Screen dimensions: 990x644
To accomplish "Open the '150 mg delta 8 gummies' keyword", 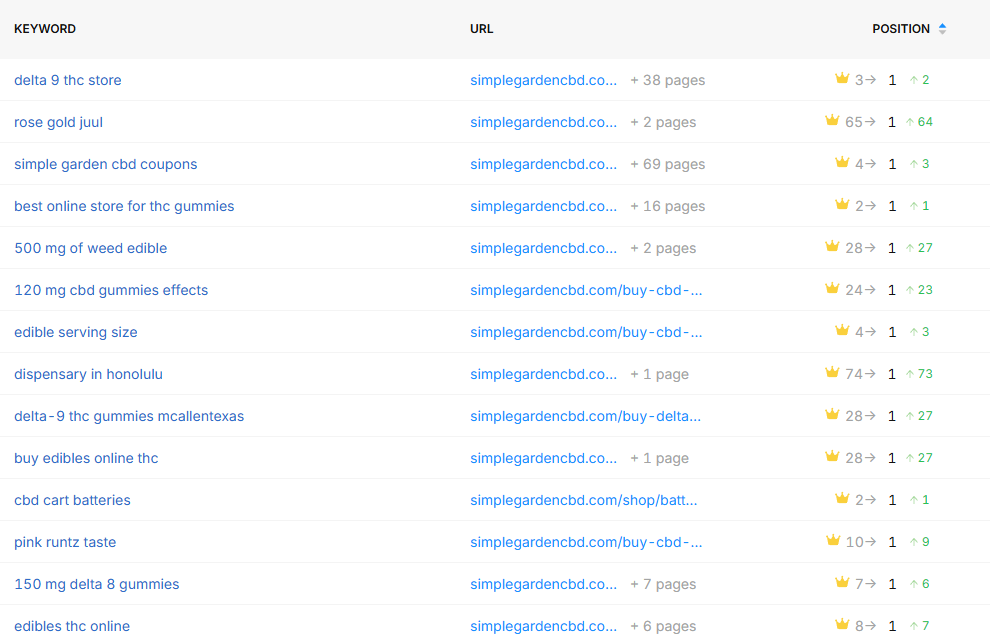I will pos(97,584).
